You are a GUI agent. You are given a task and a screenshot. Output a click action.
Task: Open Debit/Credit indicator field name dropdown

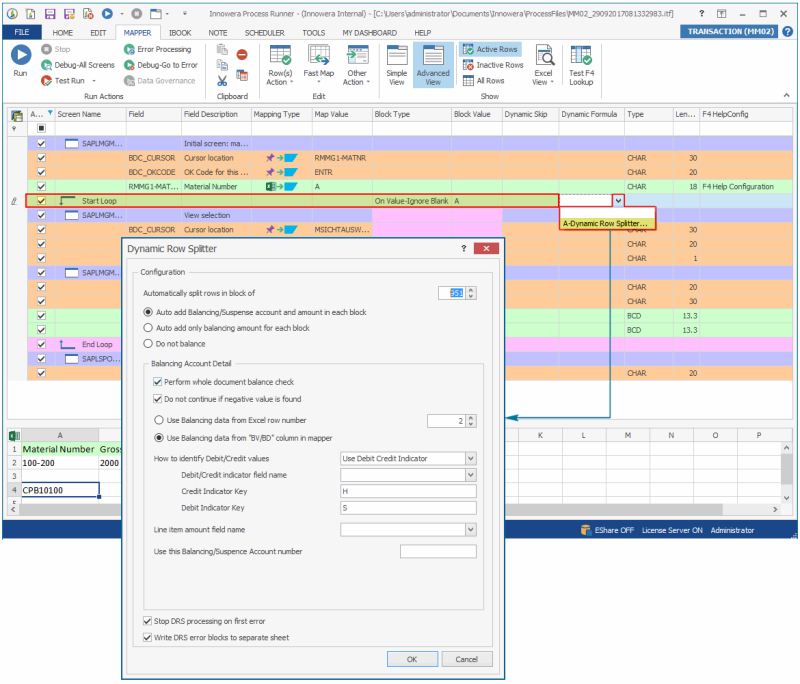click(470, 474)
